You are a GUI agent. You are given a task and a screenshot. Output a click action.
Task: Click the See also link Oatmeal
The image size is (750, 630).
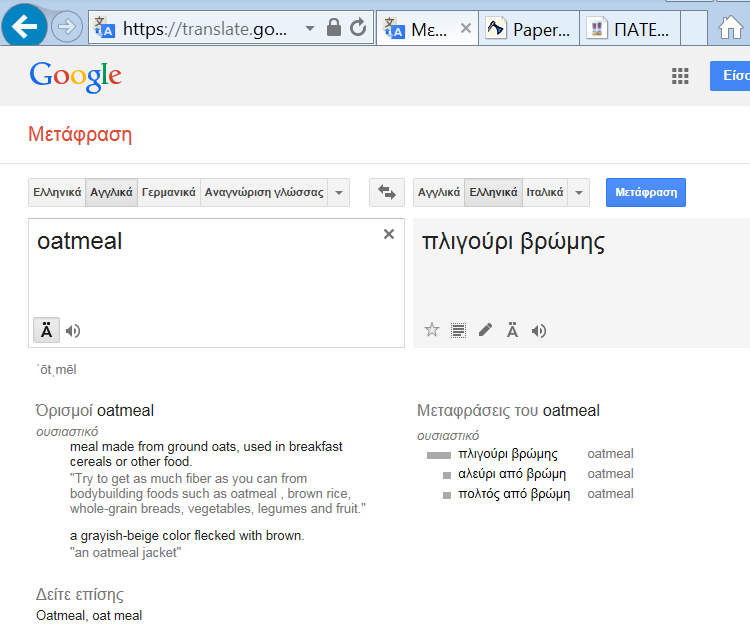pyautogui.click(x=62, y=616)
